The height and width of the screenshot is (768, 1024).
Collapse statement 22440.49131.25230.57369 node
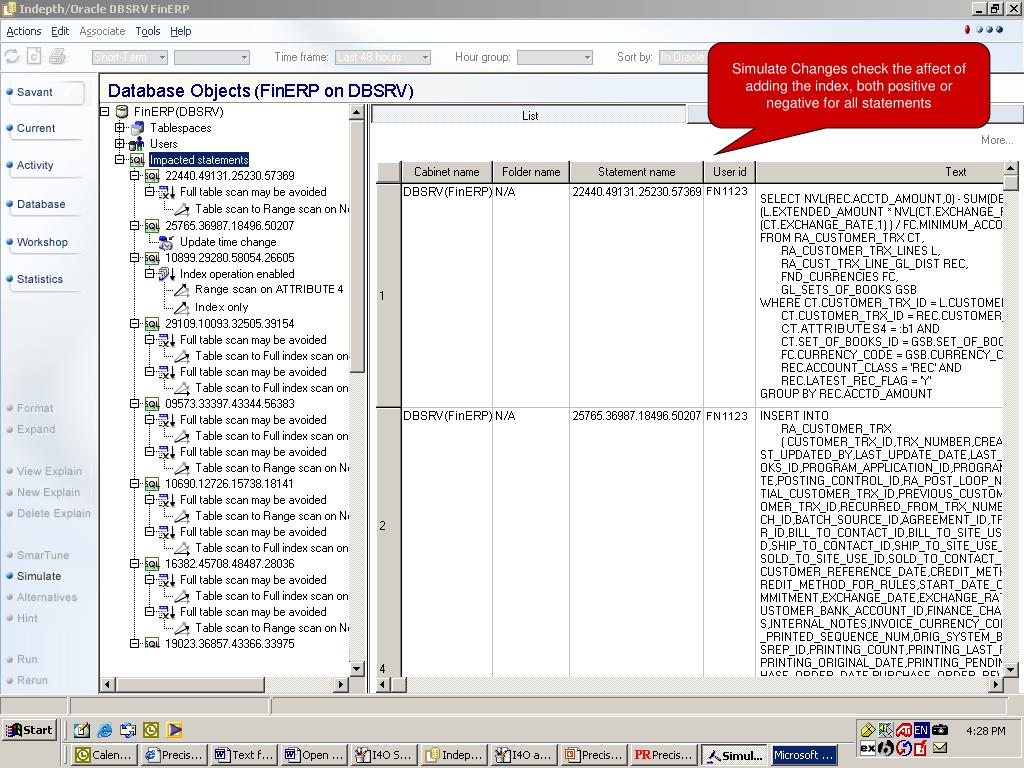click(135, 176)
